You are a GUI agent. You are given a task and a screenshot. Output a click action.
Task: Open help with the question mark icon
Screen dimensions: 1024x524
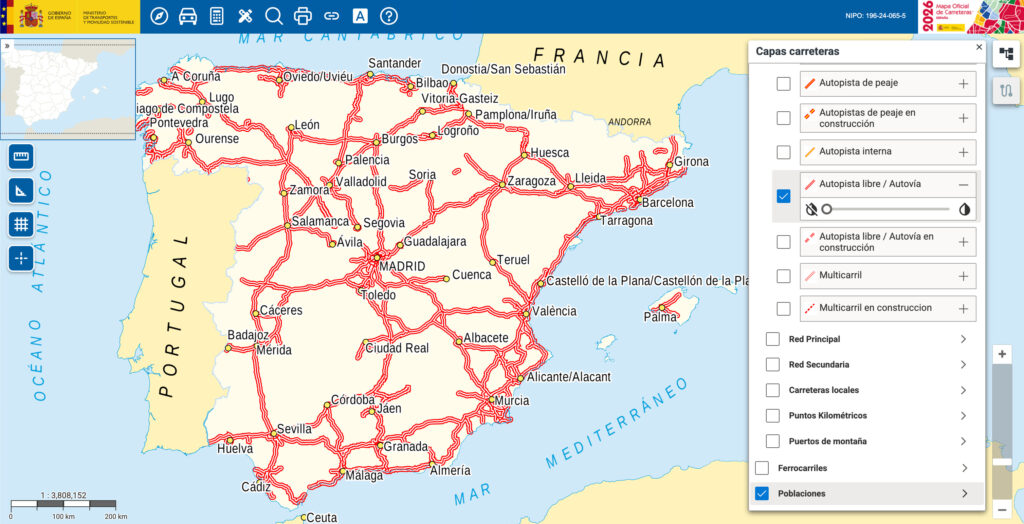pyautogui.click(x=389, y=16)
